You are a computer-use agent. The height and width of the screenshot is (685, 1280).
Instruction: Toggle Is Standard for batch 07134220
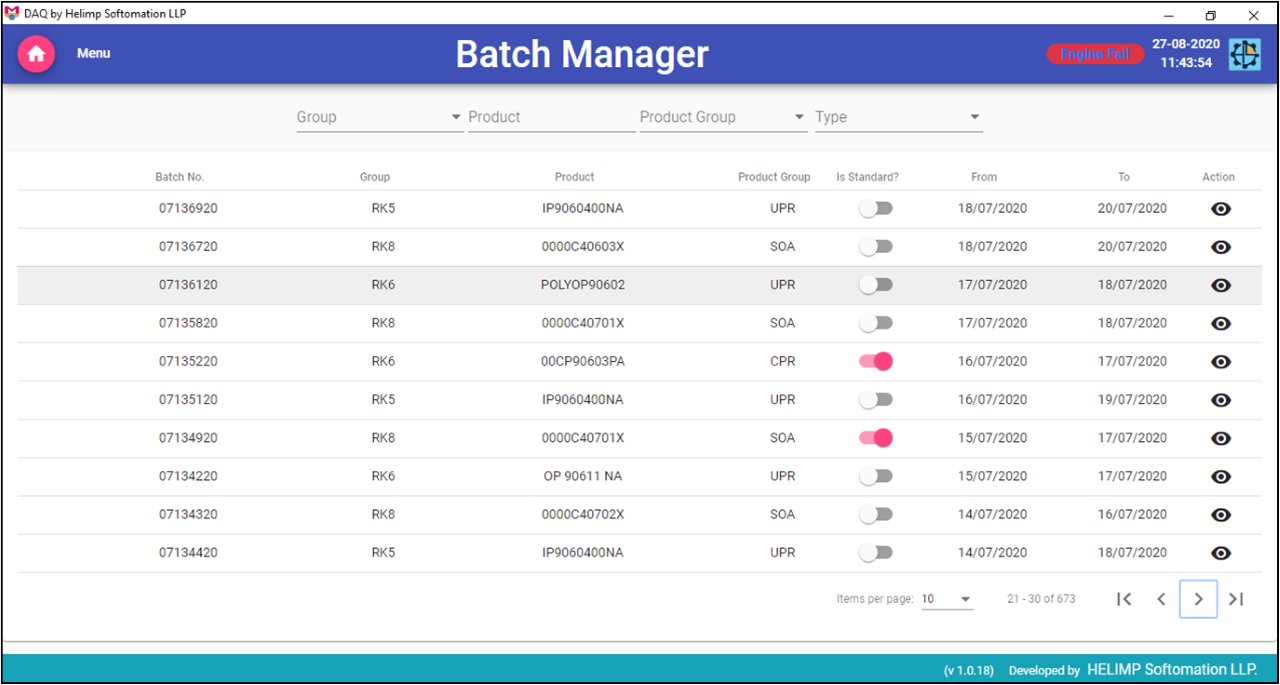coord(875,476)
